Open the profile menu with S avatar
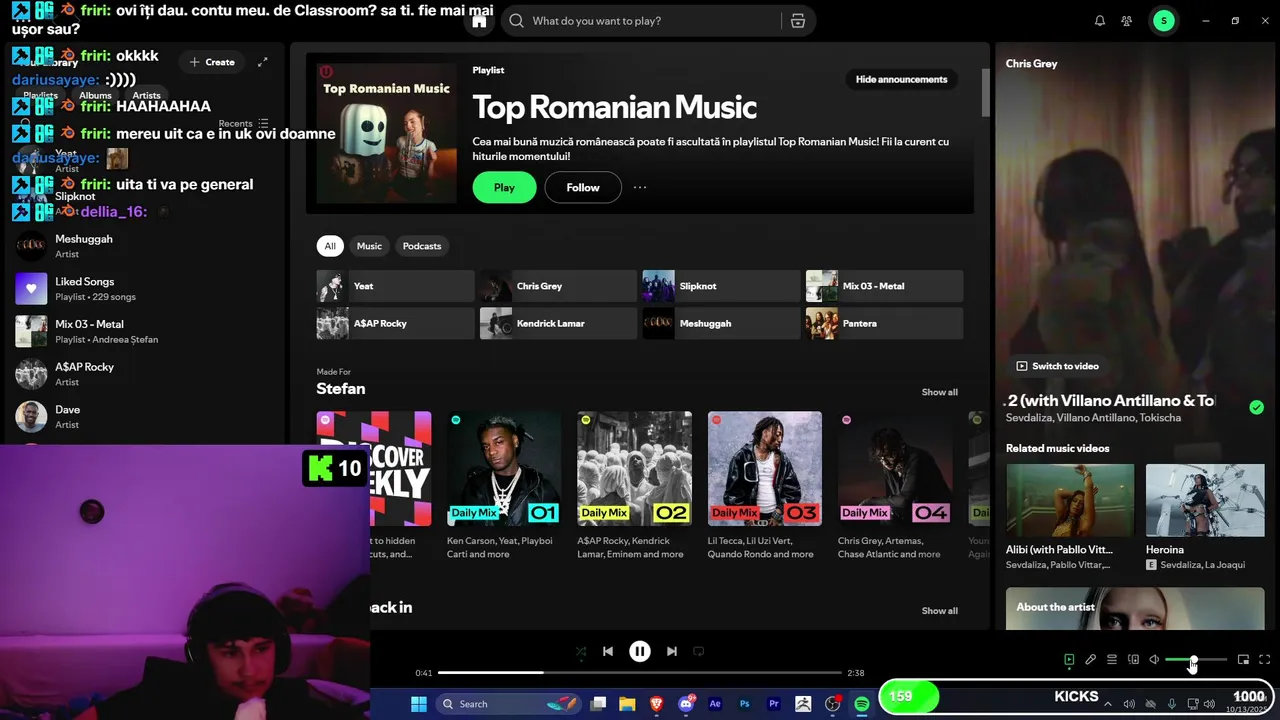 pos(1163,21)
